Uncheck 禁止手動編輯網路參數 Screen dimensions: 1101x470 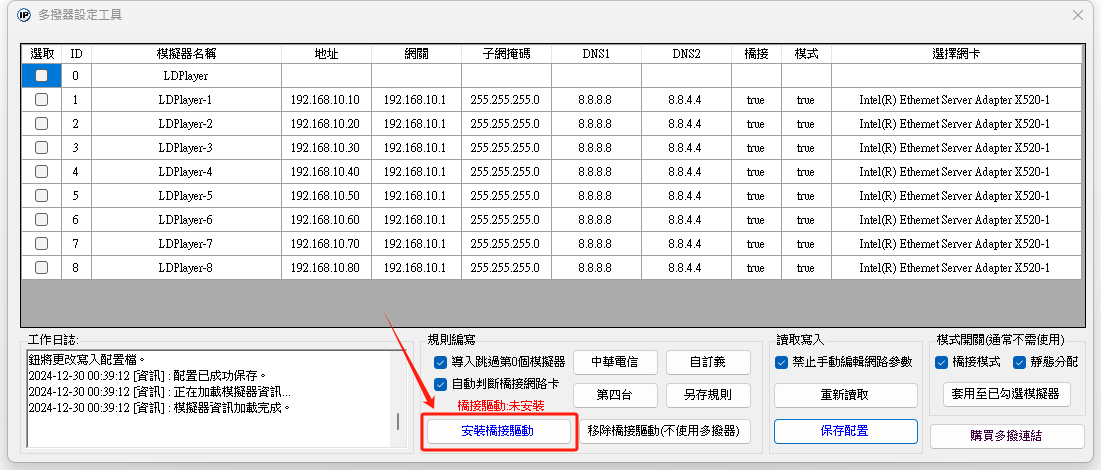coord(782,362)
